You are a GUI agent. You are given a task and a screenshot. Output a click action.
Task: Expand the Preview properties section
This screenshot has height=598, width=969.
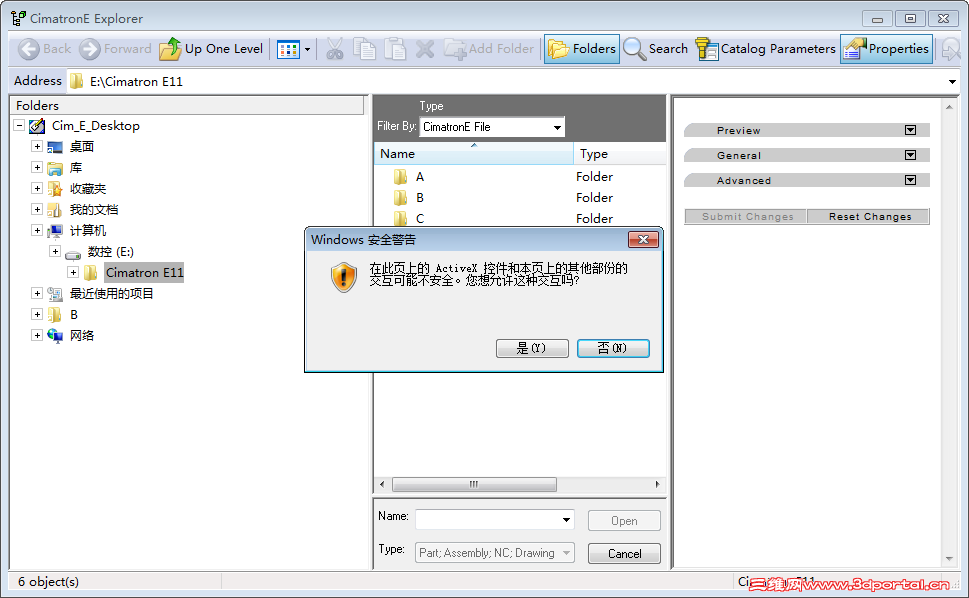(910, 130)
